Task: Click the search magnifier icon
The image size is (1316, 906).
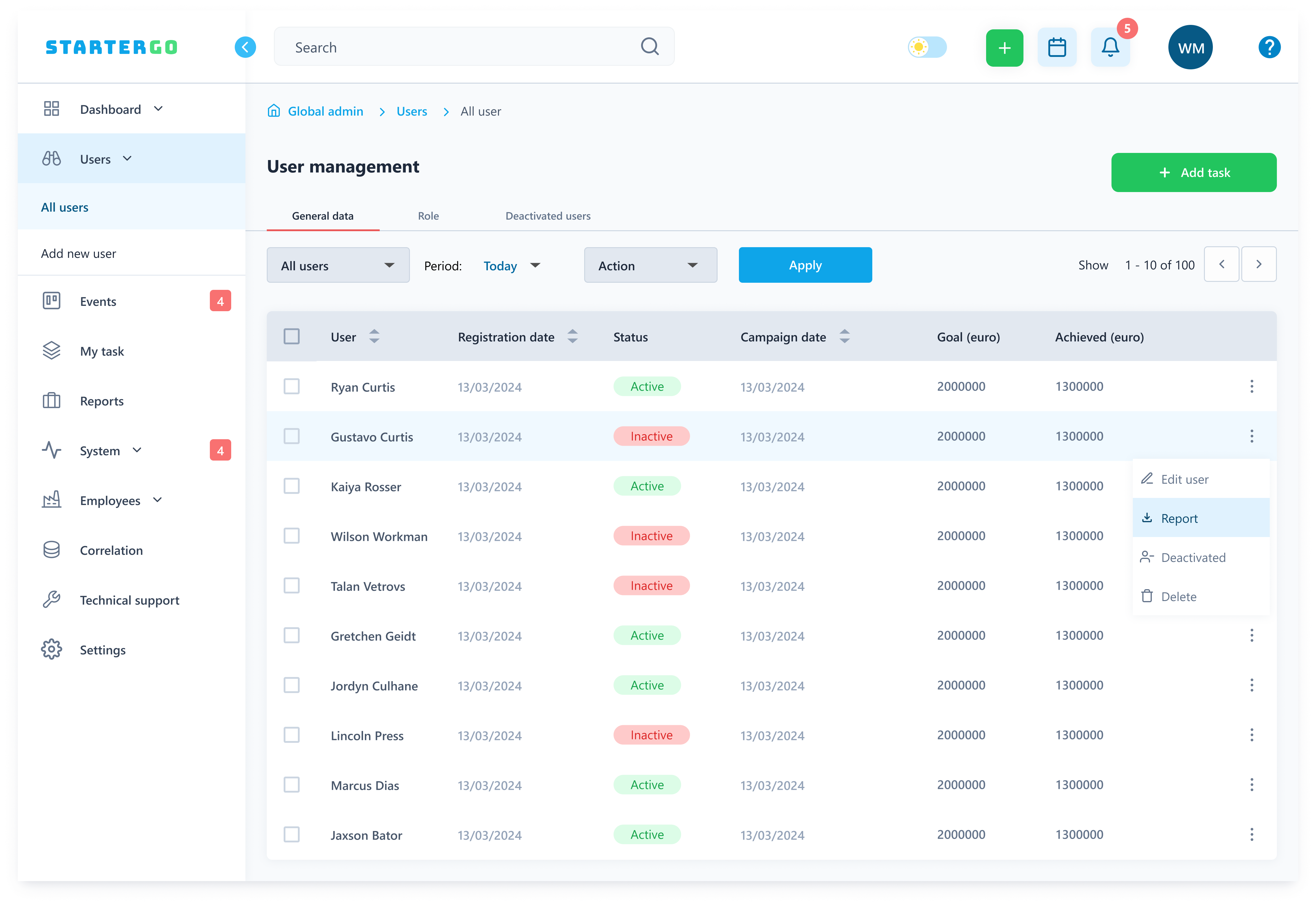Action: 649,47
